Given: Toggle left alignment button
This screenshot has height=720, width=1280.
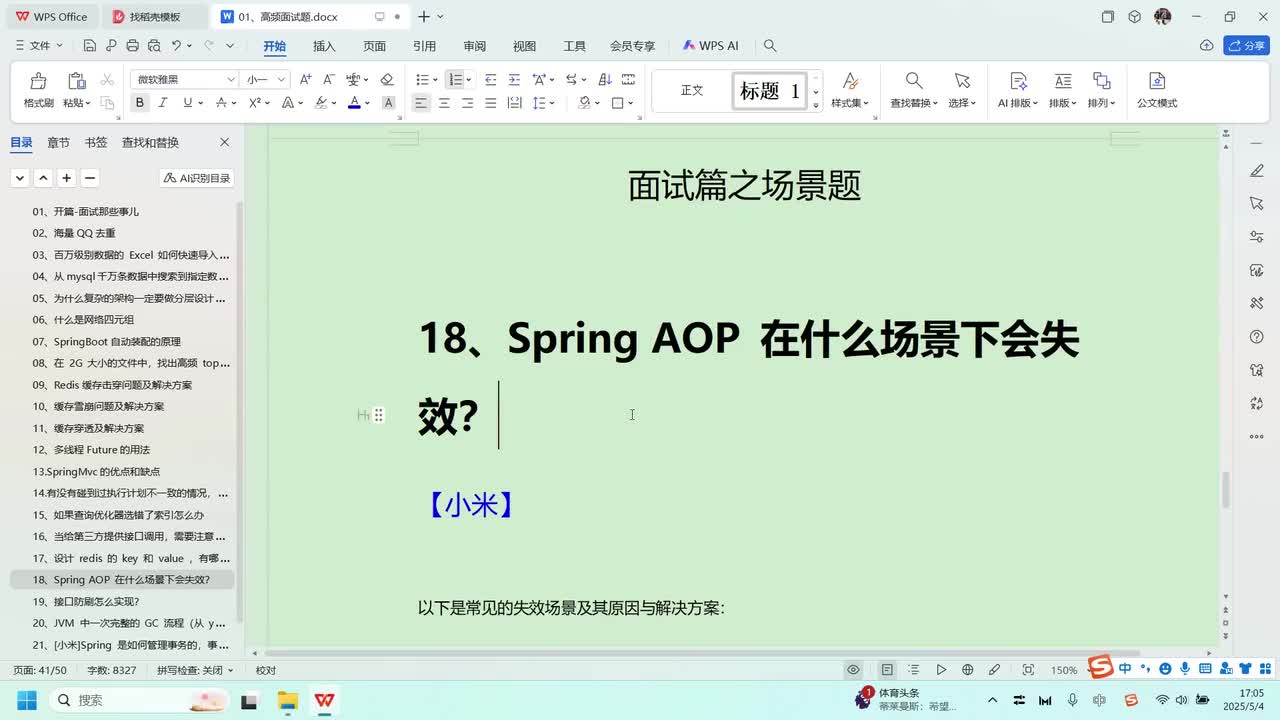Looking at the screenshot, I should point(421,103).
